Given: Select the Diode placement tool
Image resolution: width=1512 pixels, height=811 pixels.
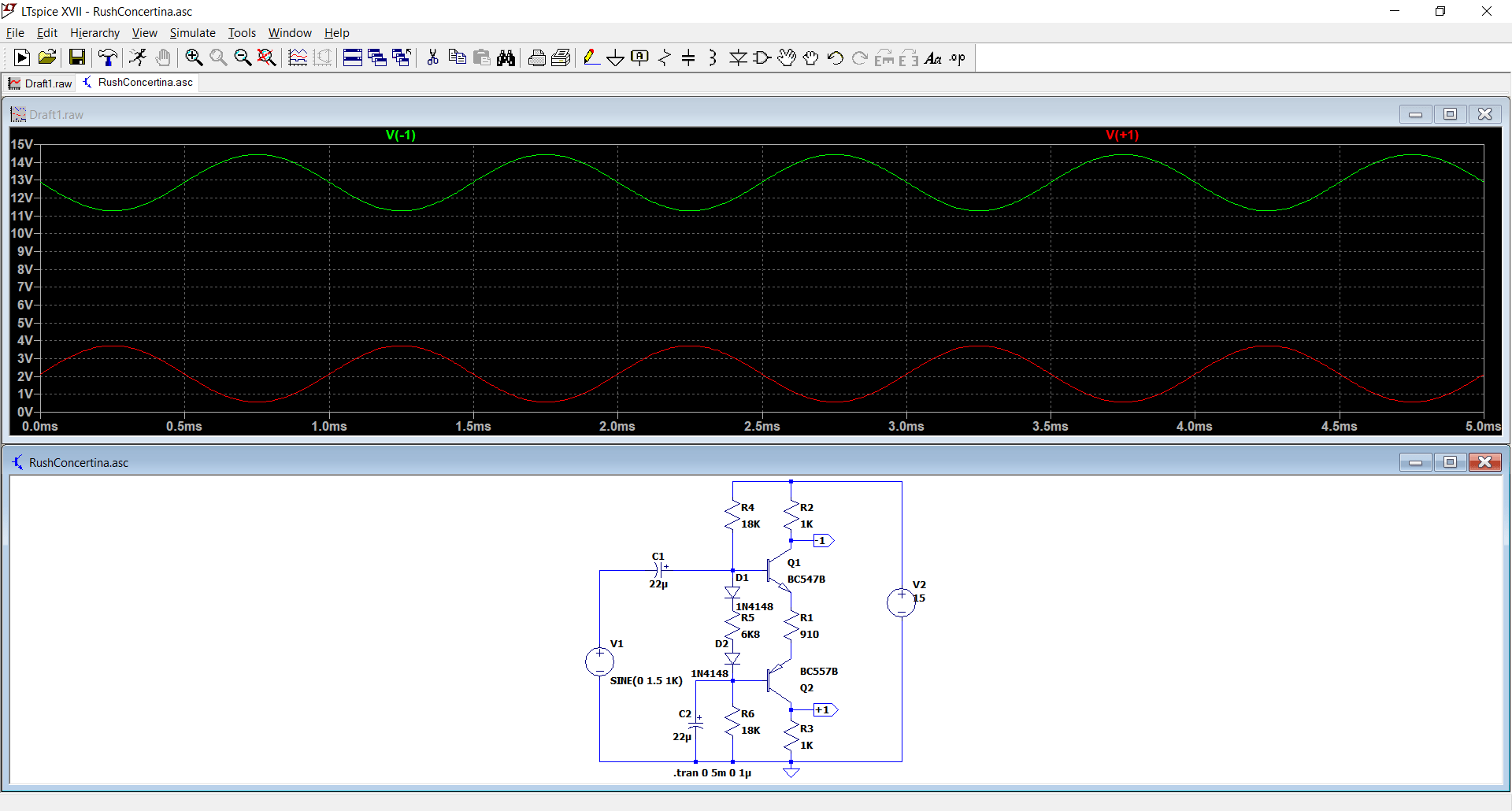Looking at the screenshot, I should click(738, 57).
